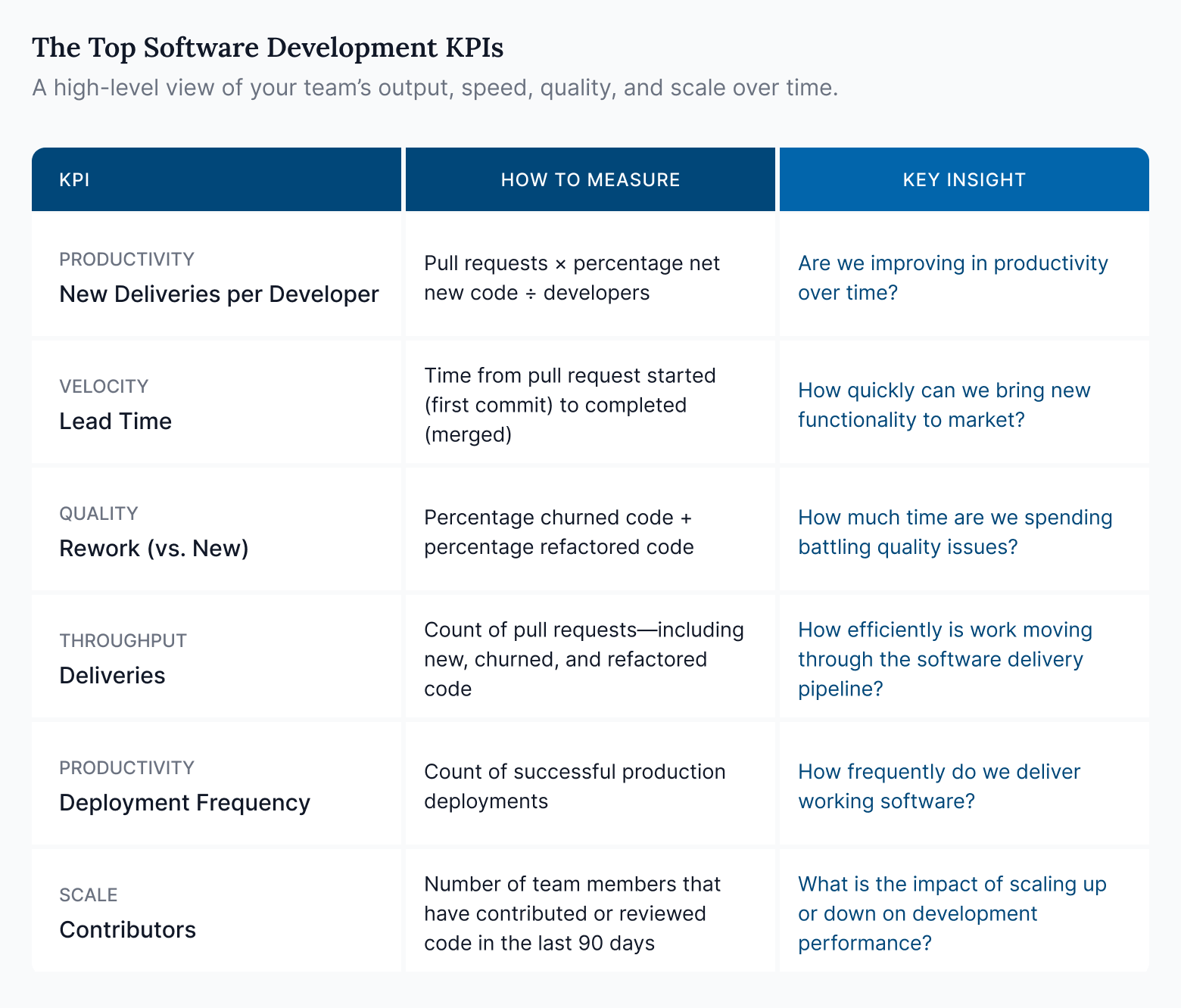
Task: Click the KPI column header
Action: click(74, 179)
